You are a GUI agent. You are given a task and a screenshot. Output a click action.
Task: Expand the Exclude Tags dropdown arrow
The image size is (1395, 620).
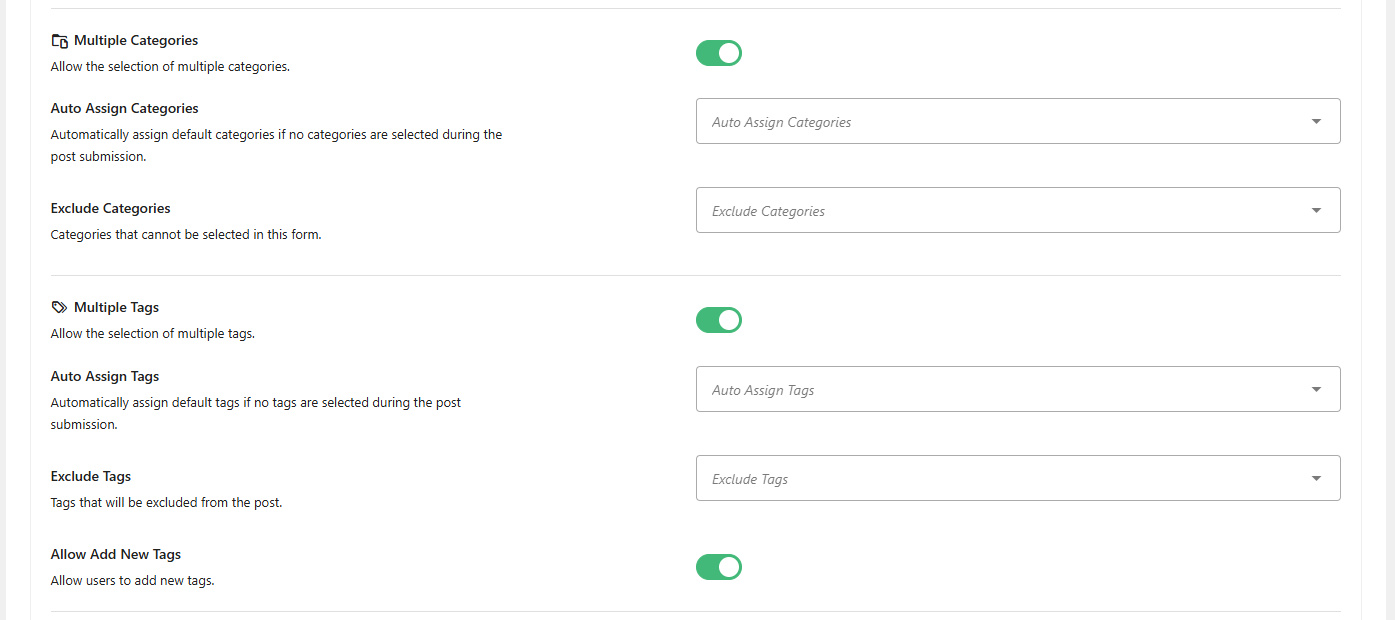(1316, 479)
